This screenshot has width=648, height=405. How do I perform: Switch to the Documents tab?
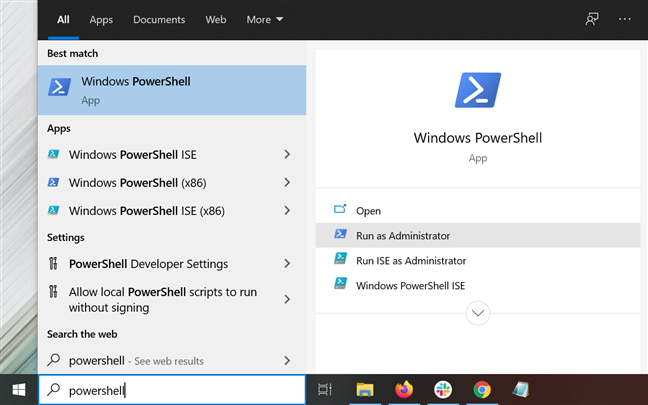(159, 19)
